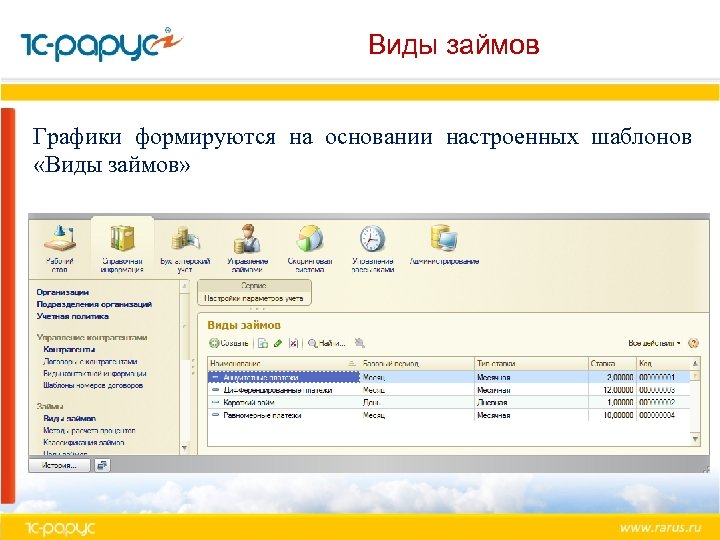
Task: Select the Аннуитетные платежи row
Action: click(x=448, y=377)
